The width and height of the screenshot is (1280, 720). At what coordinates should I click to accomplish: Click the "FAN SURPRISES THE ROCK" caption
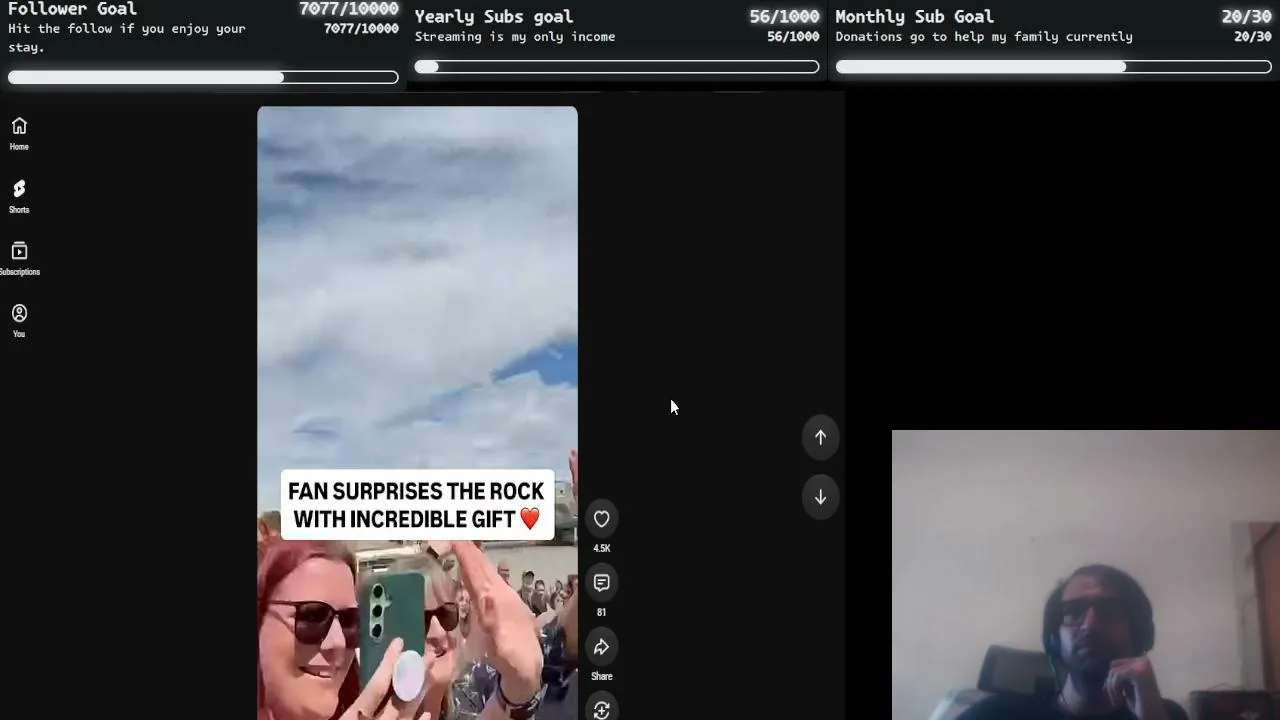point(417,505)
